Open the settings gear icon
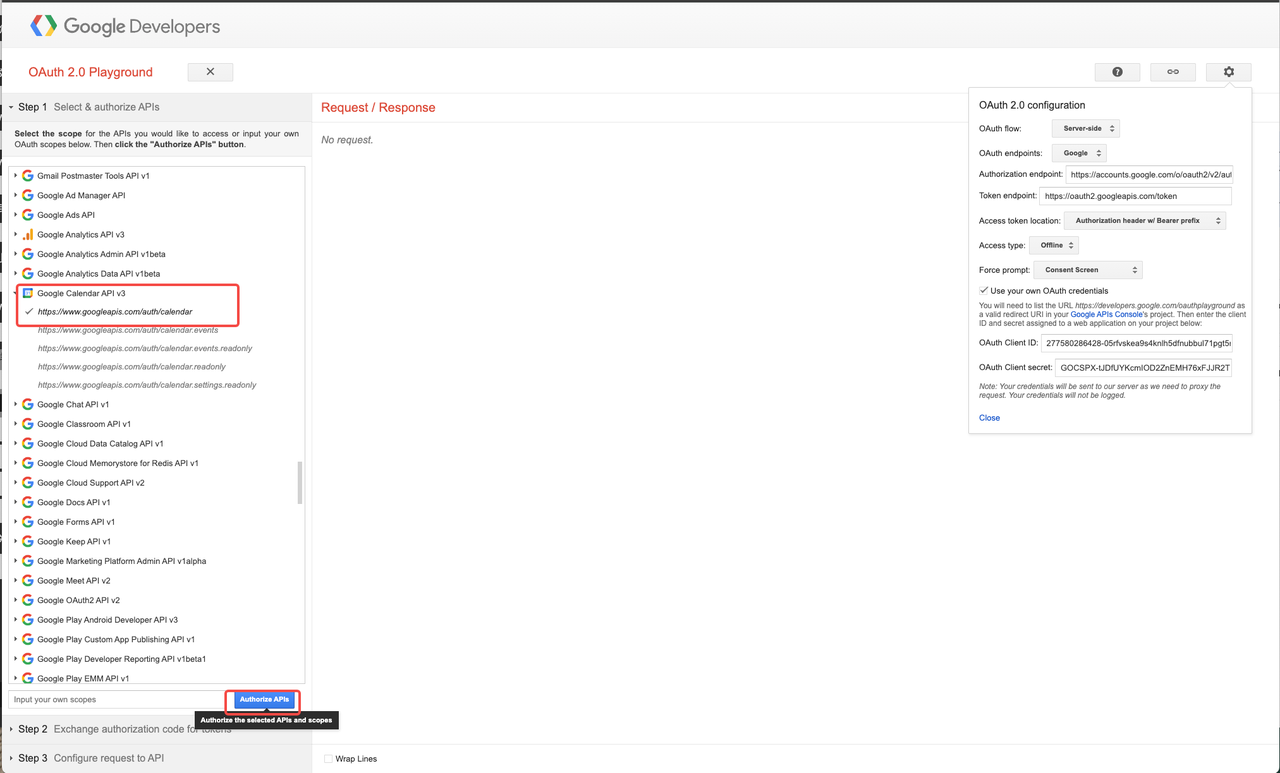The width and height of the screenshot is (1280, 773). pos(1229,72)
